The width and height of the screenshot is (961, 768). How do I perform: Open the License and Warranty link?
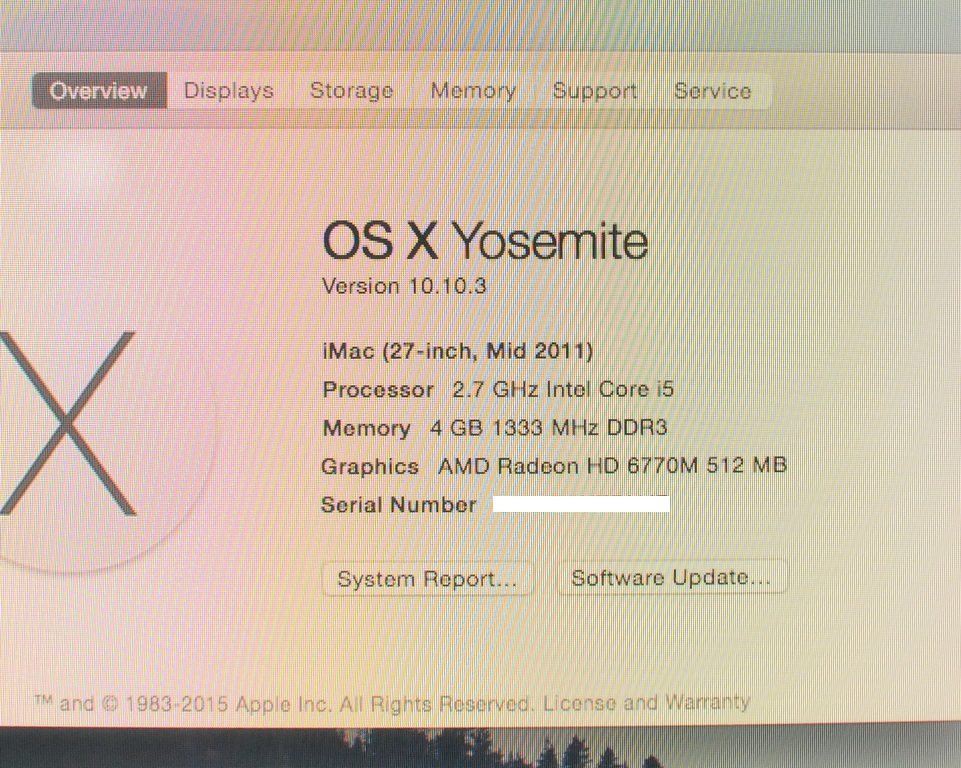(x=647, y=702)
